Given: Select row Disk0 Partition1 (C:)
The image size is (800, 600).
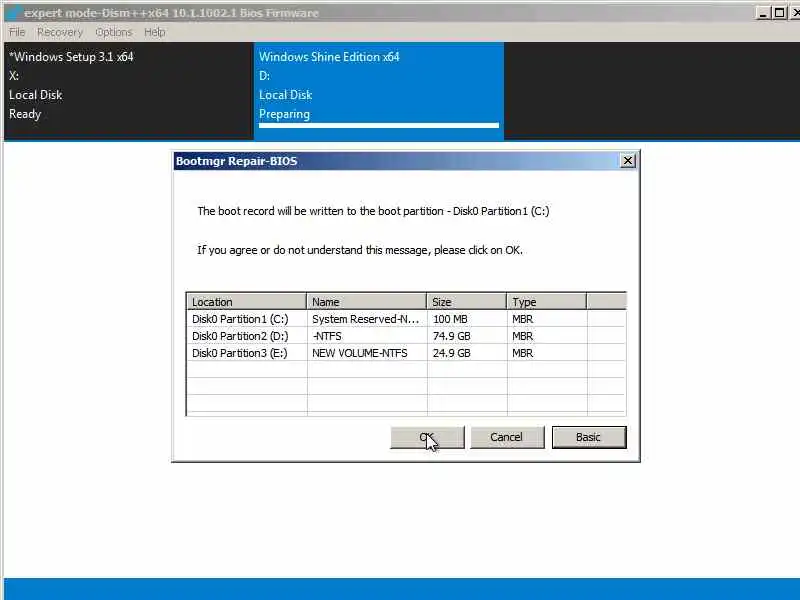Looking at the screenshot, I should pos(406,319).
